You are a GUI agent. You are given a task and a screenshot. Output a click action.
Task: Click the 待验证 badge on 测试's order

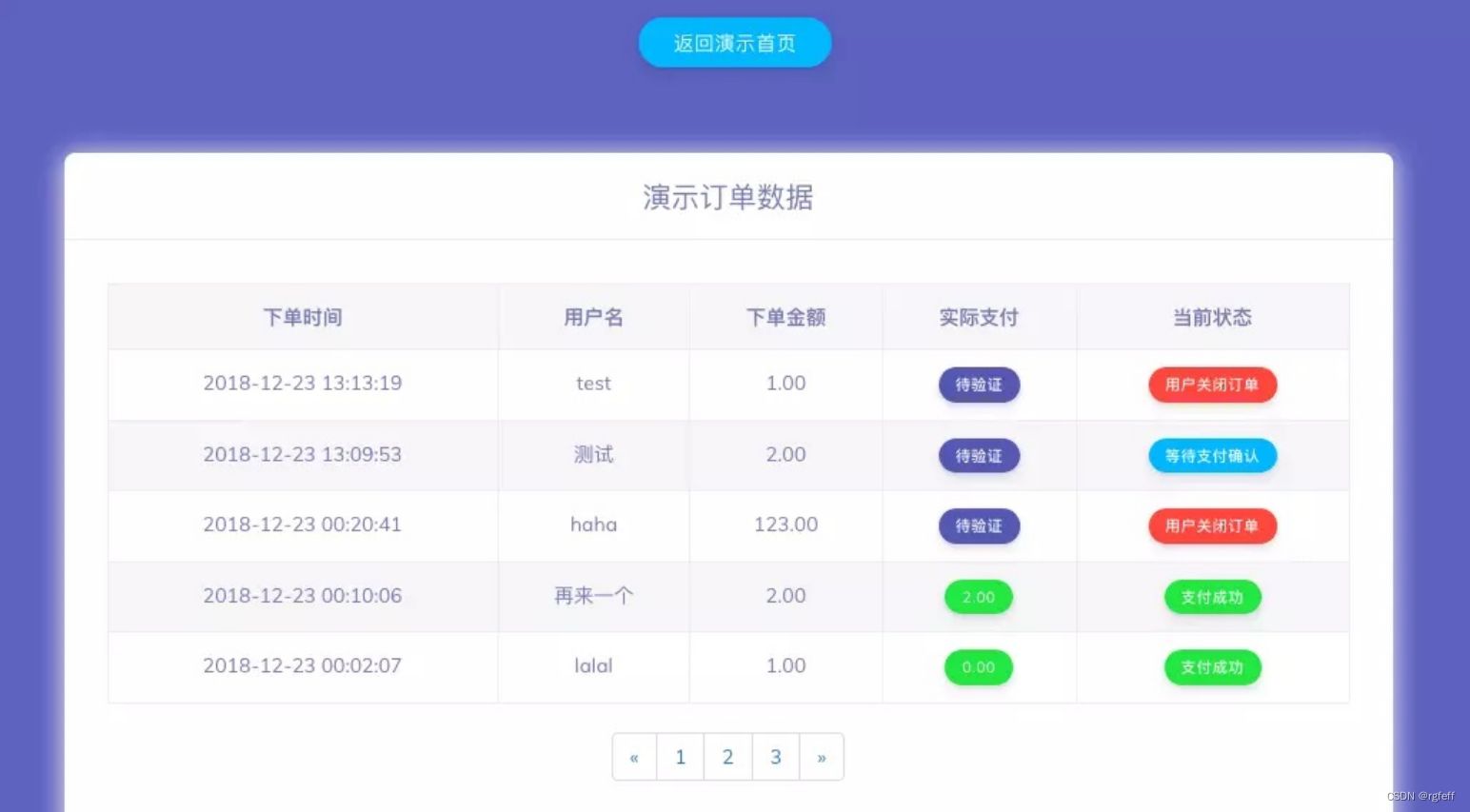point(979,455)
